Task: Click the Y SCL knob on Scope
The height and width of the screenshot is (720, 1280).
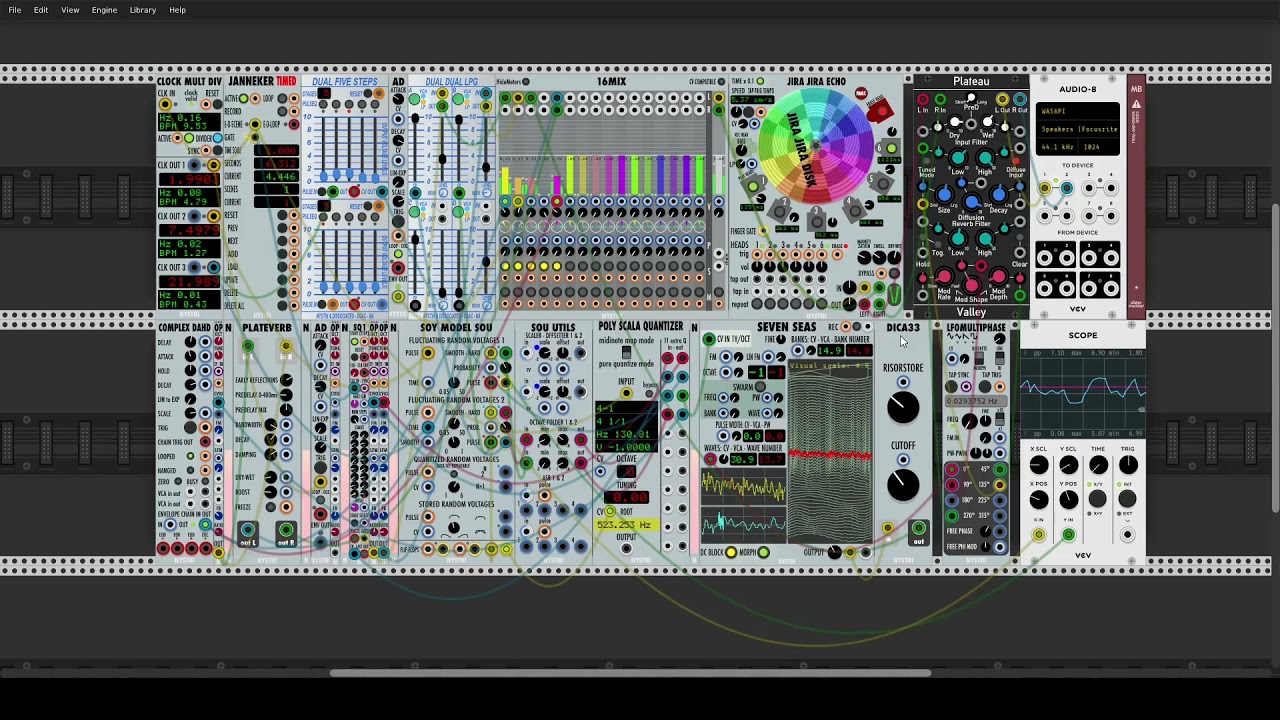Action: point(1069,465)
